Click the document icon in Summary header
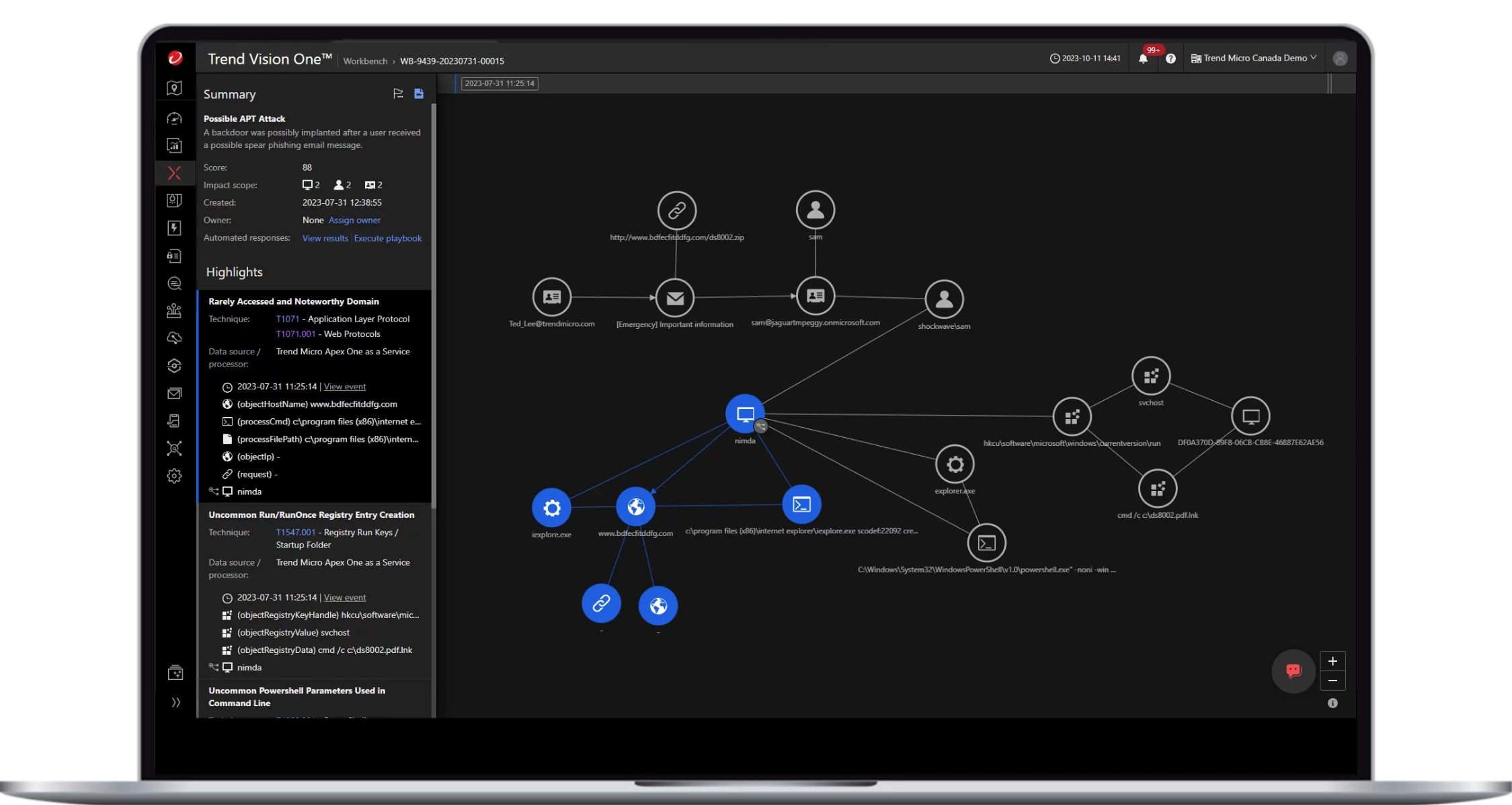Viewport: 1512px width, 805px height. (x=419, y=93)
